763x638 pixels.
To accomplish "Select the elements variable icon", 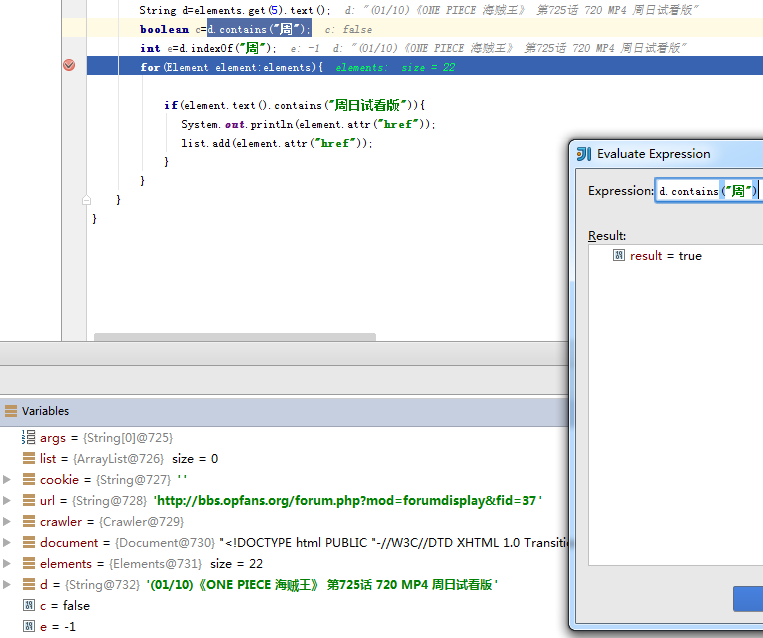I will [29, 563].
